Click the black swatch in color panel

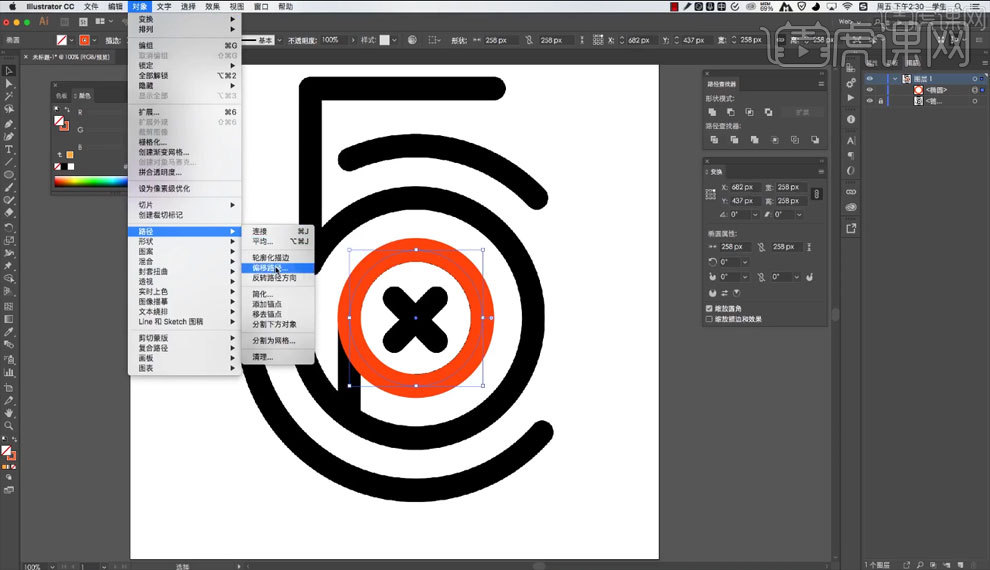pos(64,167)
